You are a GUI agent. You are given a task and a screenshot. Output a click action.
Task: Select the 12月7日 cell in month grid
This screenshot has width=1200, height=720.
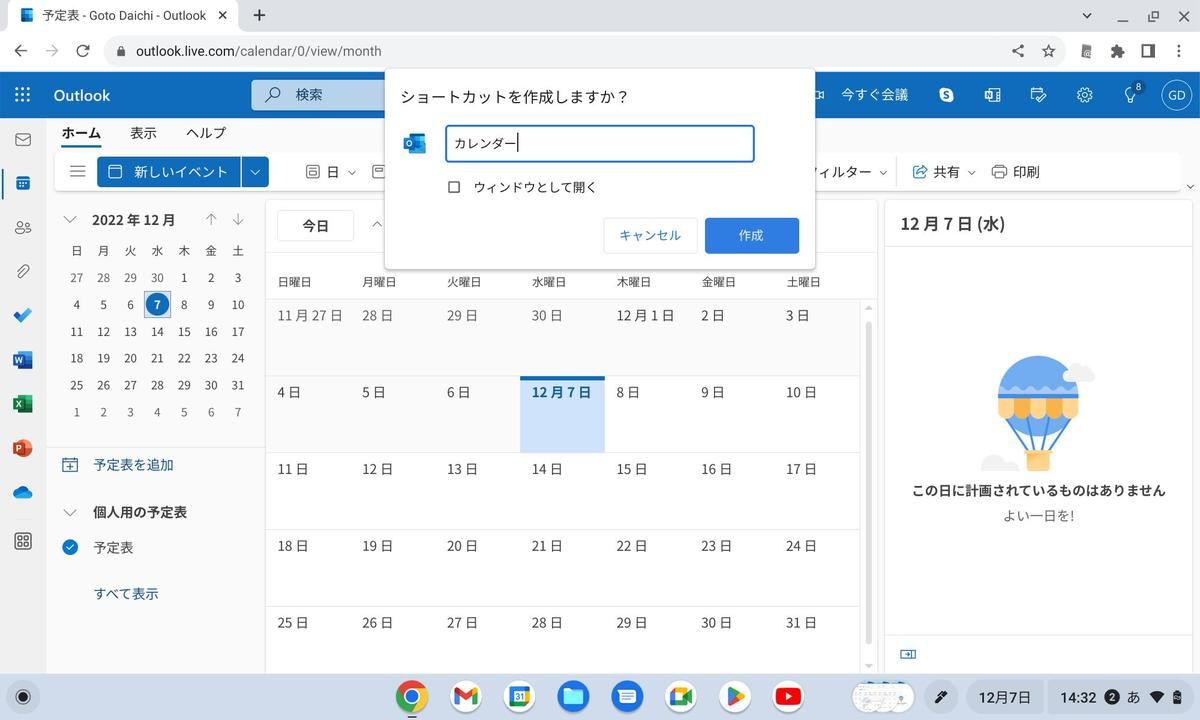click(562, 414)
